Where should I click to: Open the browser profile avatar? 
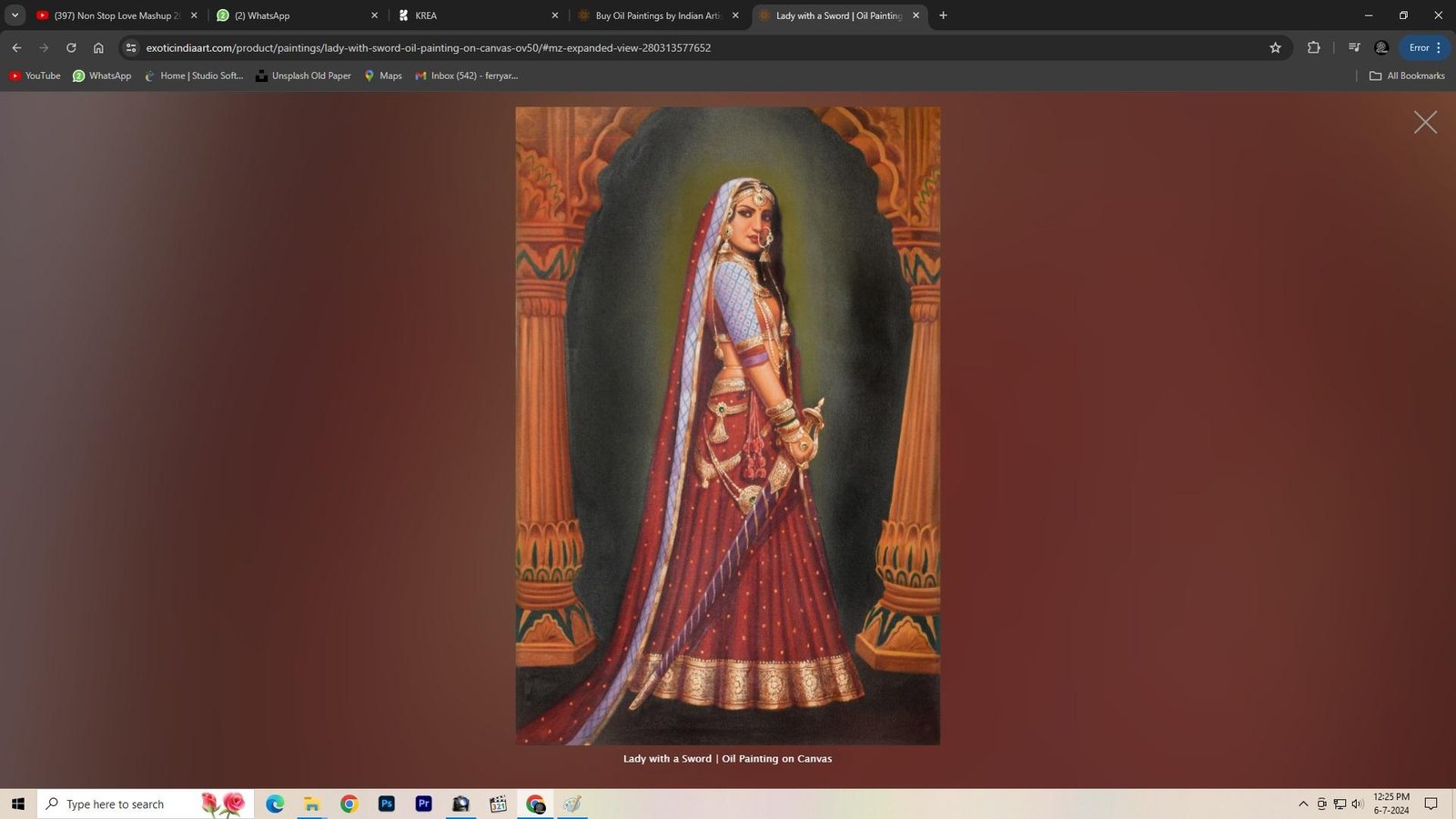(1381, 47)
